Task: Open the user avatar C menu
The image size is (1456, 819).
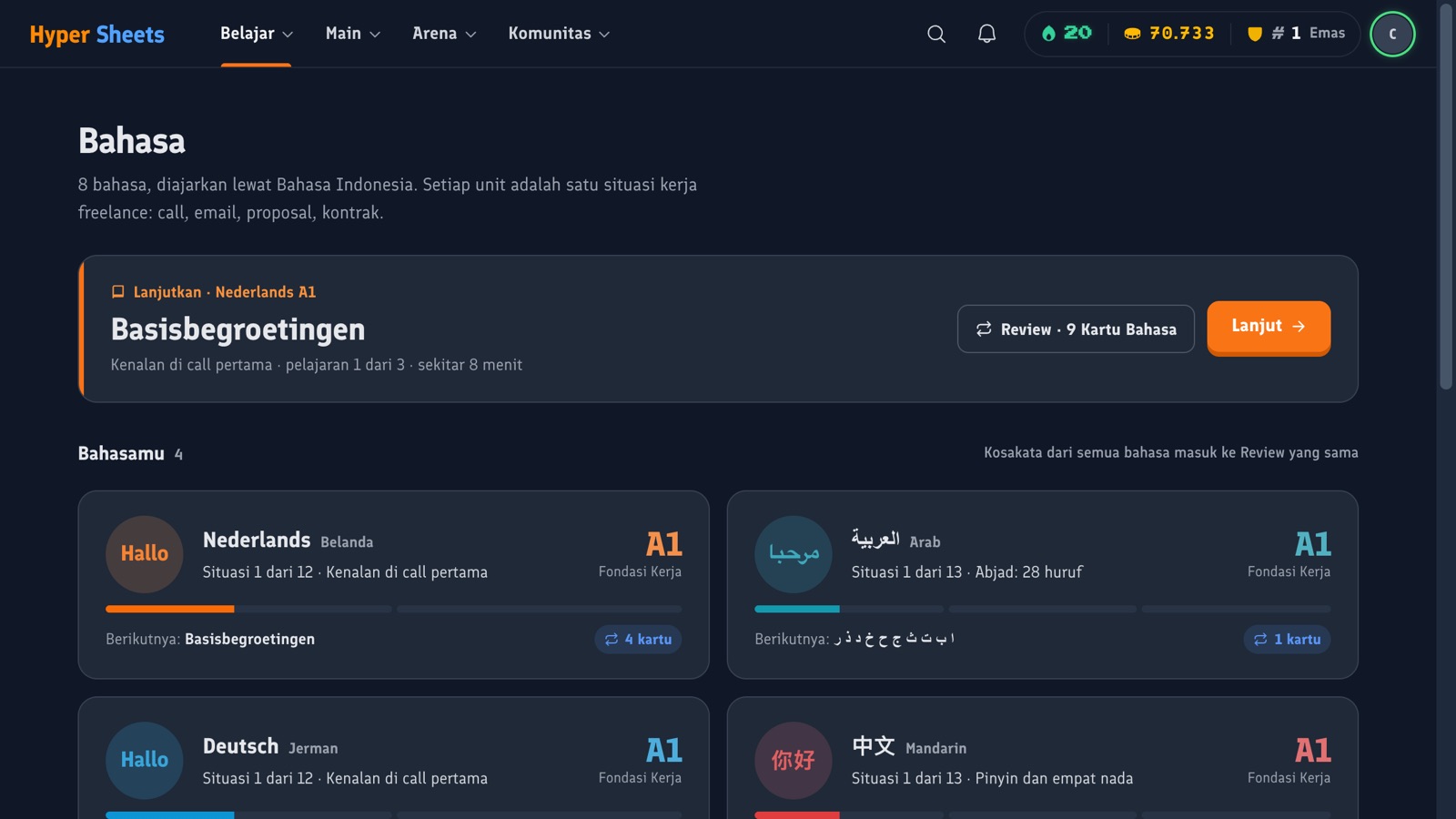Action: (x=1392, y=34)
